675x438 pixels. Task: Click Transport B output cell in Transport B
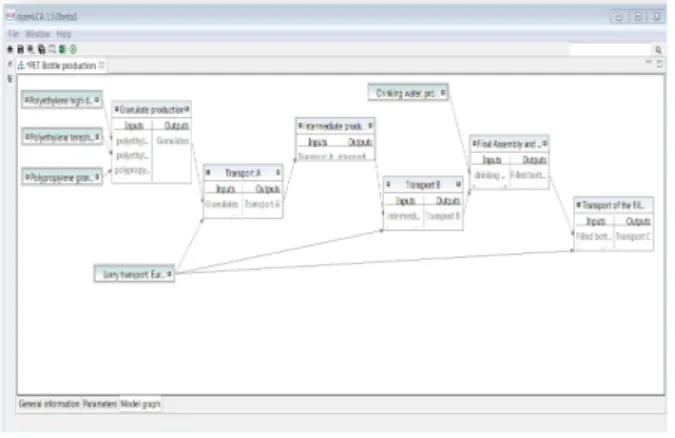443,216
